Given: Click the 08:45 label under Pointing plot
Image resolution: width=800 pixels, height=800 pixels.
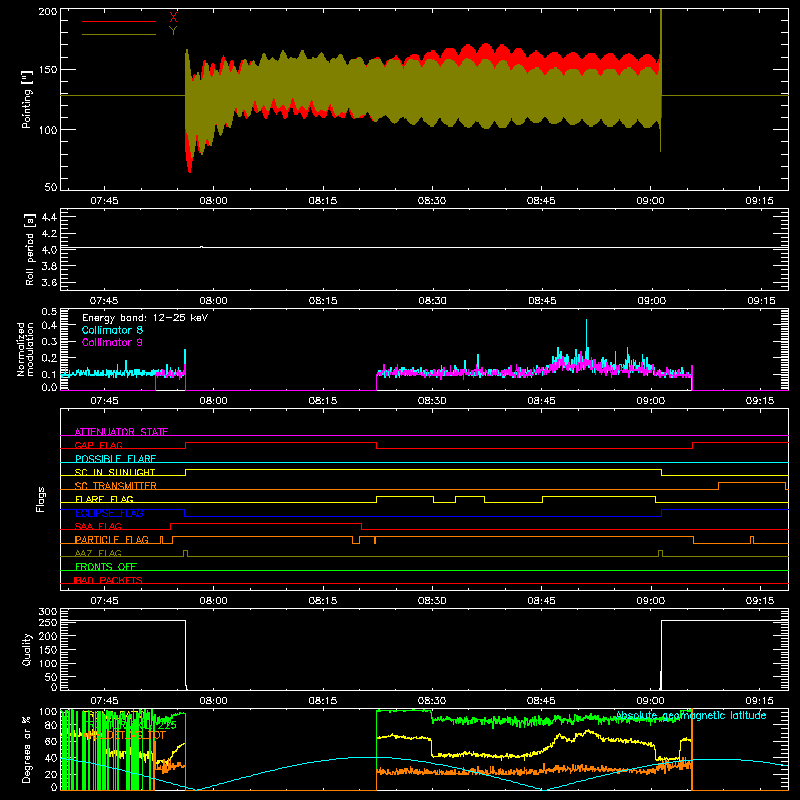Looking at the screenshot, I should pos(541,201).
